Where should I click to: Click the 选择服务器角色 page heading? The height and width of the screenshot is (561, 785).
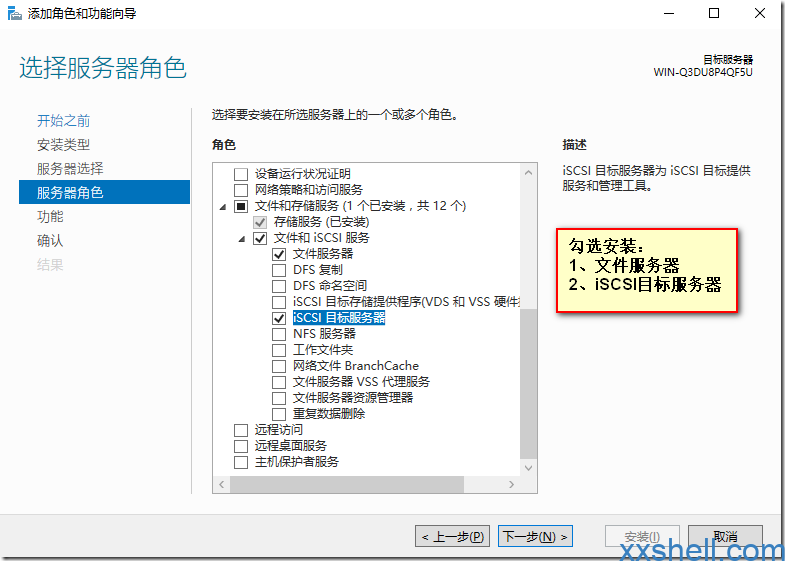click(x=103, y=68)
